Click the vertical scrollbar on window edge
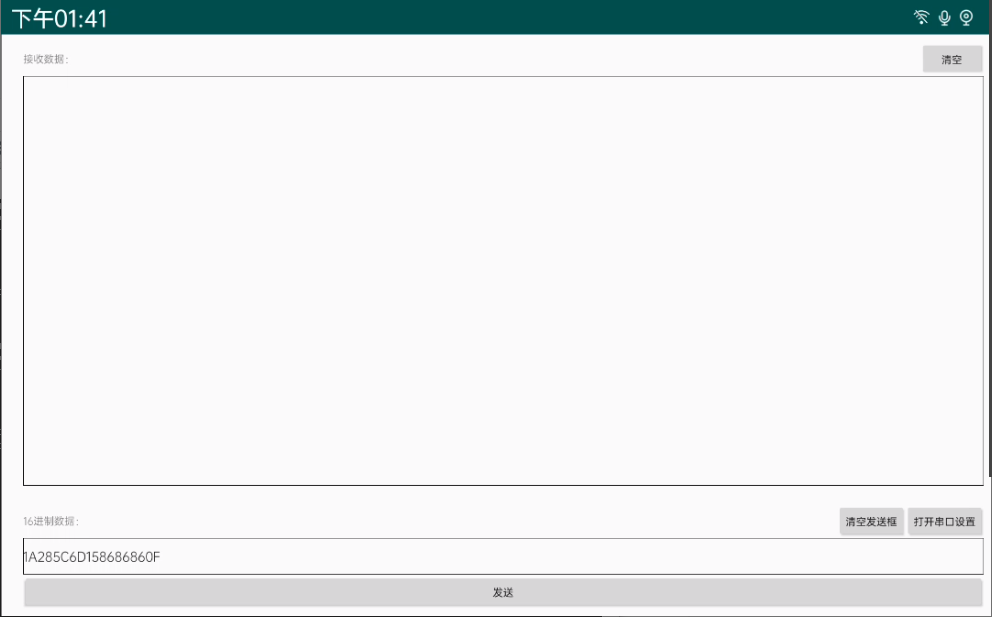The image size is (992, 617). 989,253
